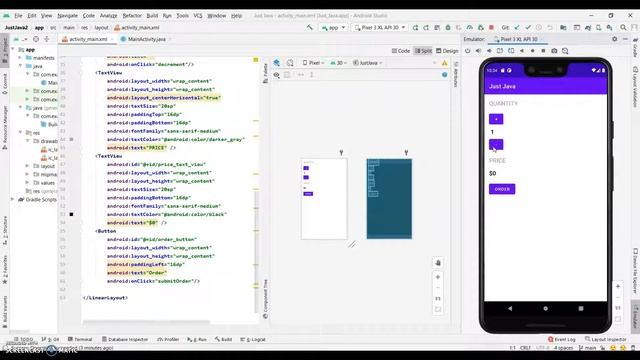Click emulator volume down icon

point(489,51)
